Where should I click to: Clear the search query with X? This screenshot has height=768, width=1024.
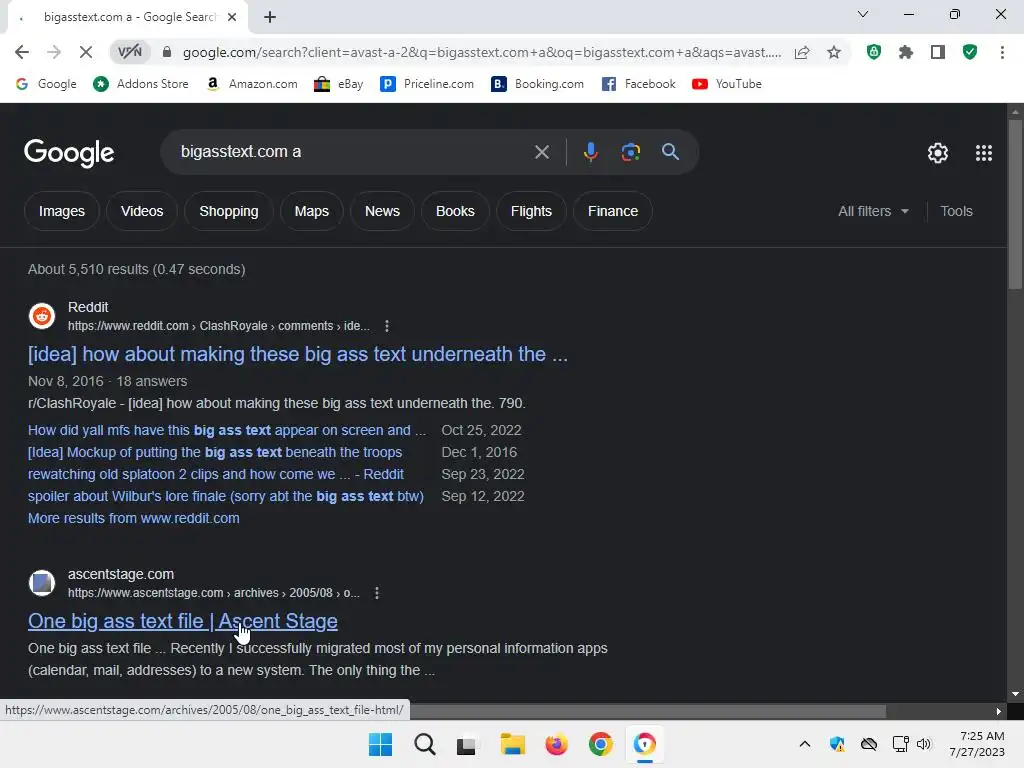tap(541, 152)
